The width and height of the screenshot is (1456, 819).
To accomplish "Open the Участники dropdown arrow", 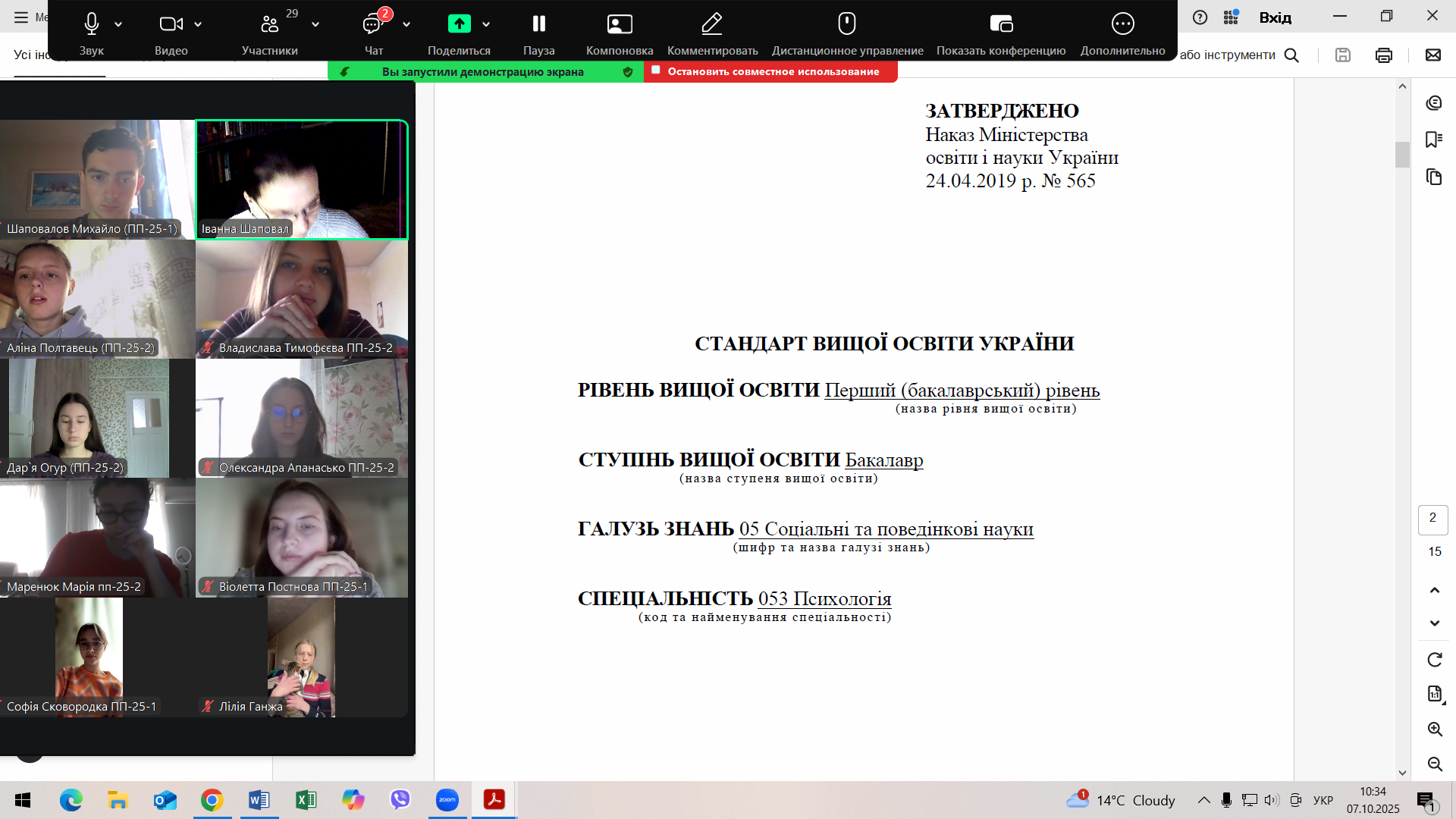I will (315, 24).
